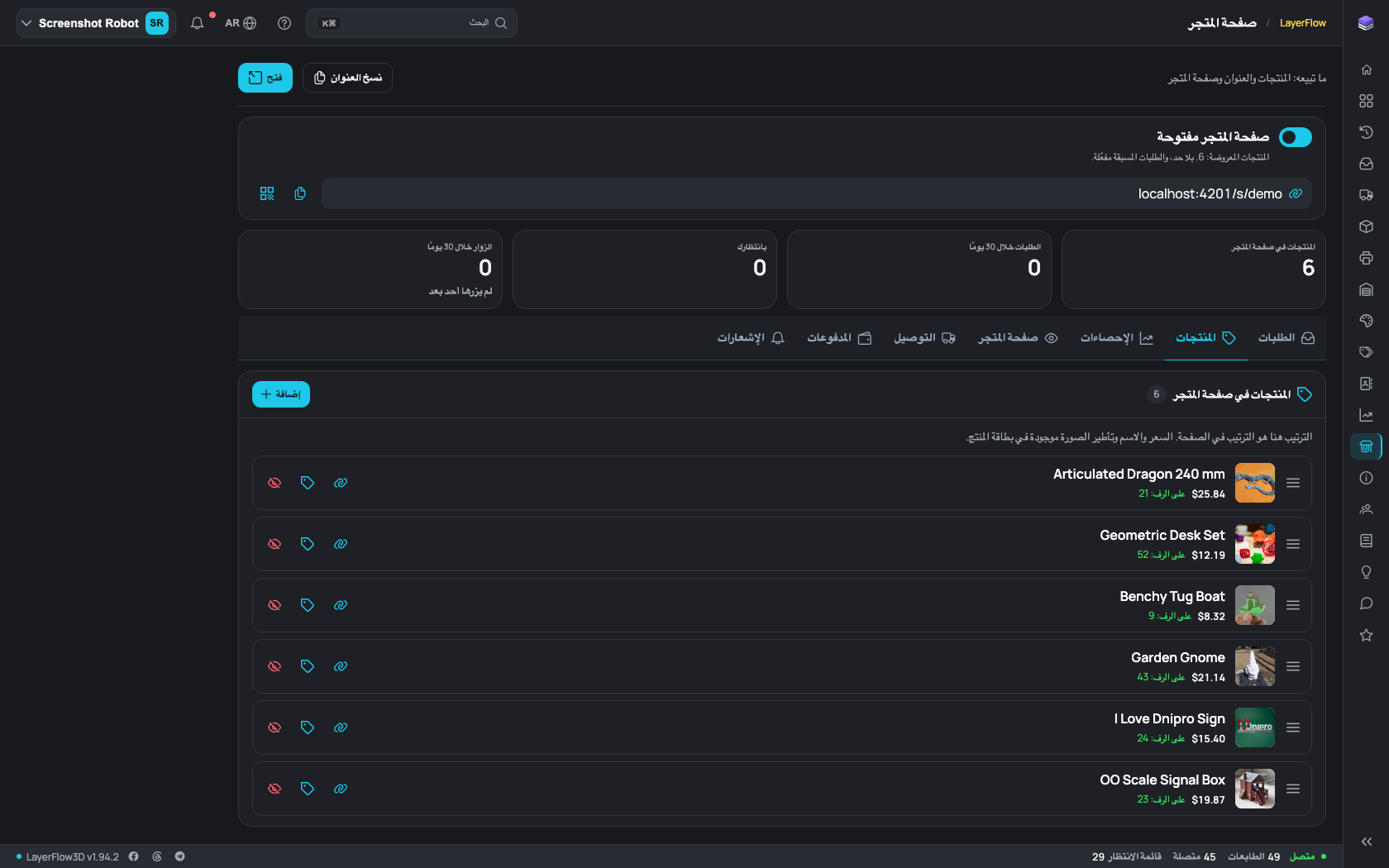Screen dimensions: 1389x868
Task: Open the notifications bell in the top bar
Action: (197, 23)
